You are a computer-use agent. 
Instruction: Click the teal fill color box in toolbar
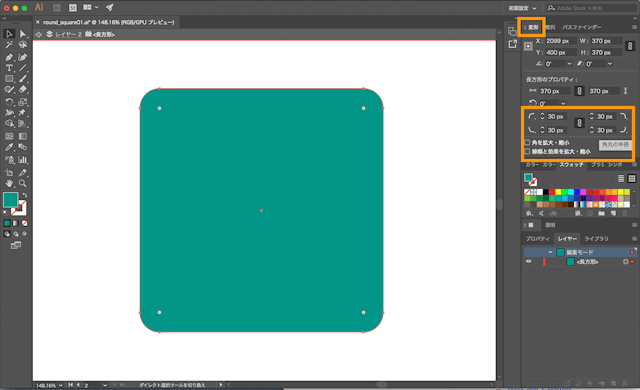pos(10,199)
